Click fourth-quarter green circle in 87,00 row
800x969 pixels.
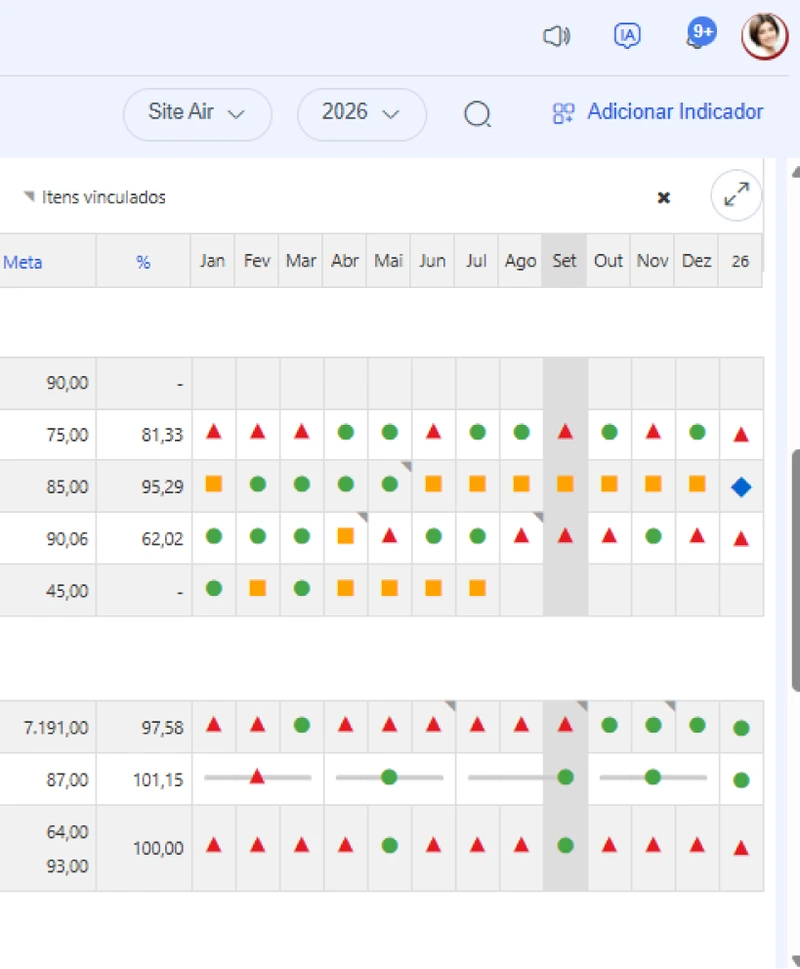(653, 777)
